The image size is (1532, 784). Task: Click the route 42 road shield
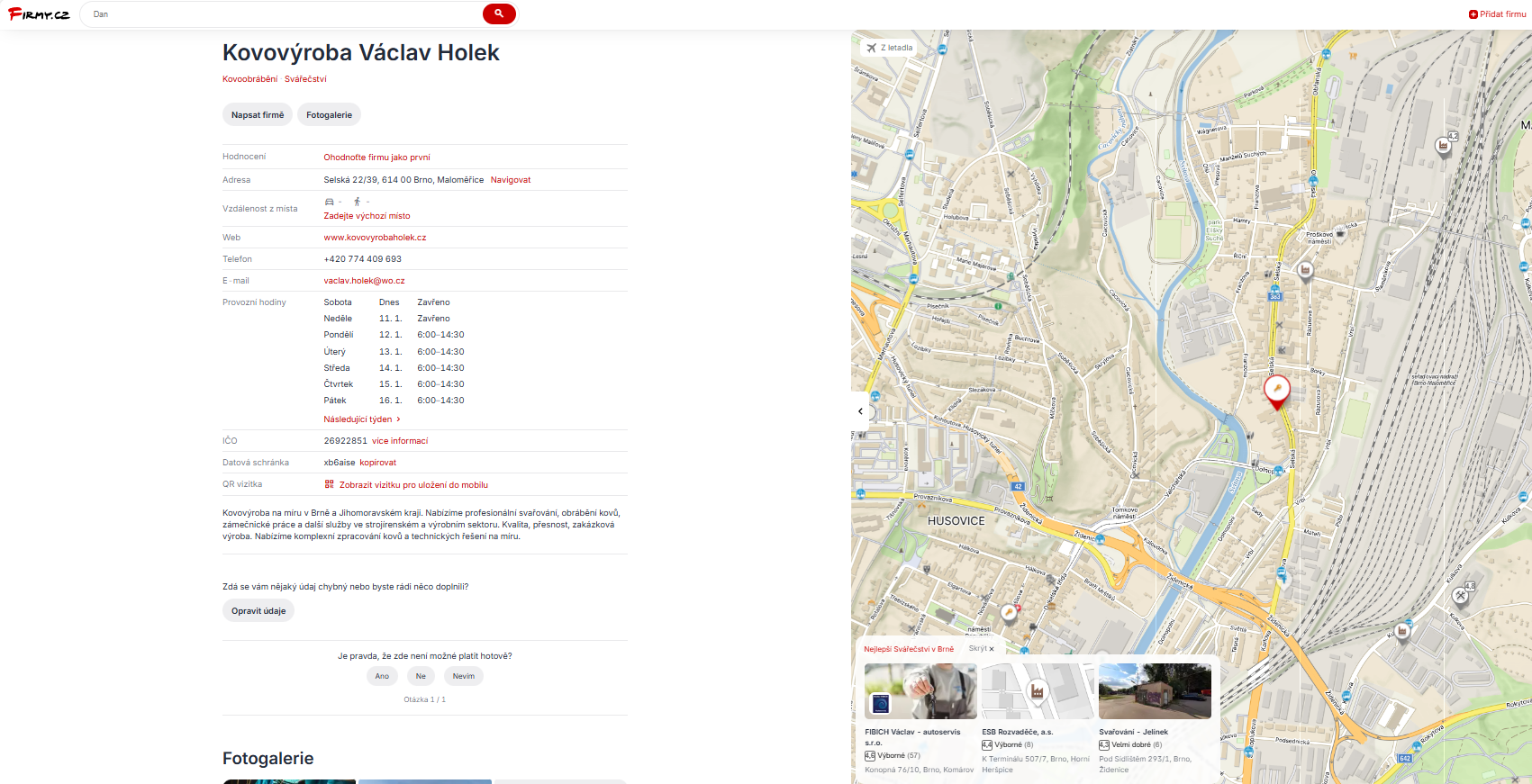tap(1018, 486)
